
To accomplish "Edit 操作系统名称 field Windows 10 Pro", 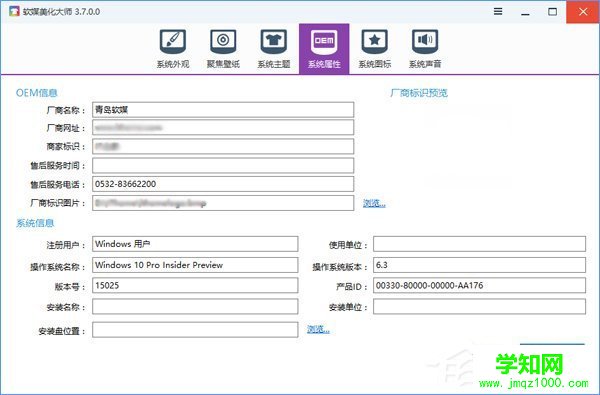I will pyautogui.click(x=195, y=265).
